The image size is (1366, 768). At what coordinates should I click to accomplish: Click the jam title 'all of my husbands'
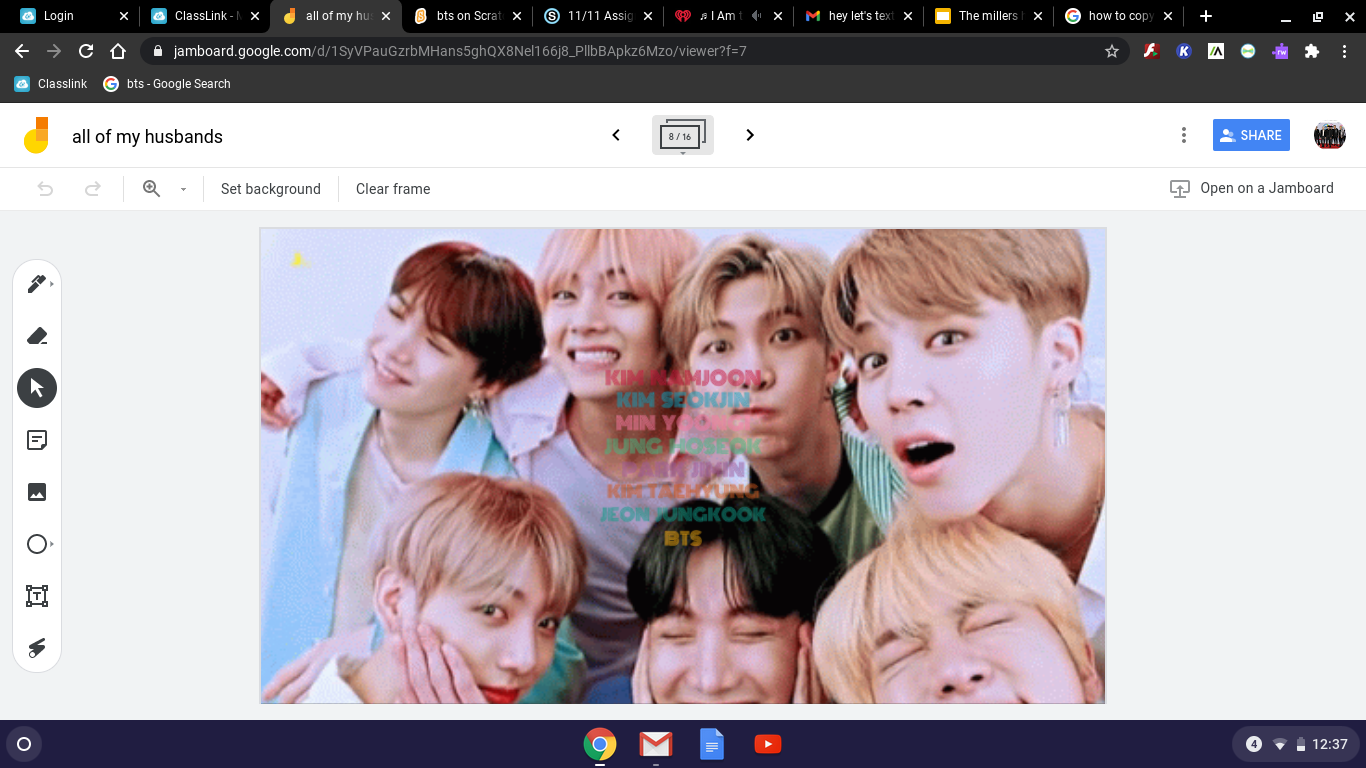[147, 137]
